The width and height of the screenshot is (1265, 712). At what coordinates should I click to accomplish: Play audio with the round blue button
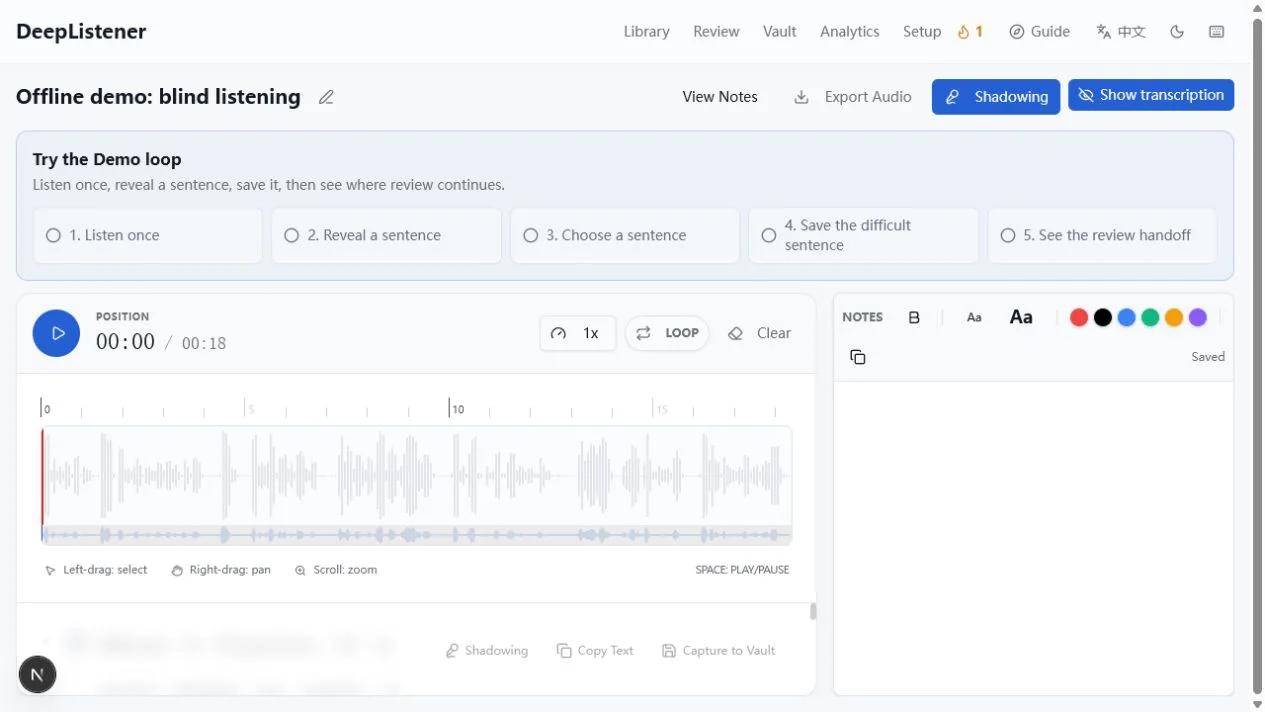(x=56, y=333)
